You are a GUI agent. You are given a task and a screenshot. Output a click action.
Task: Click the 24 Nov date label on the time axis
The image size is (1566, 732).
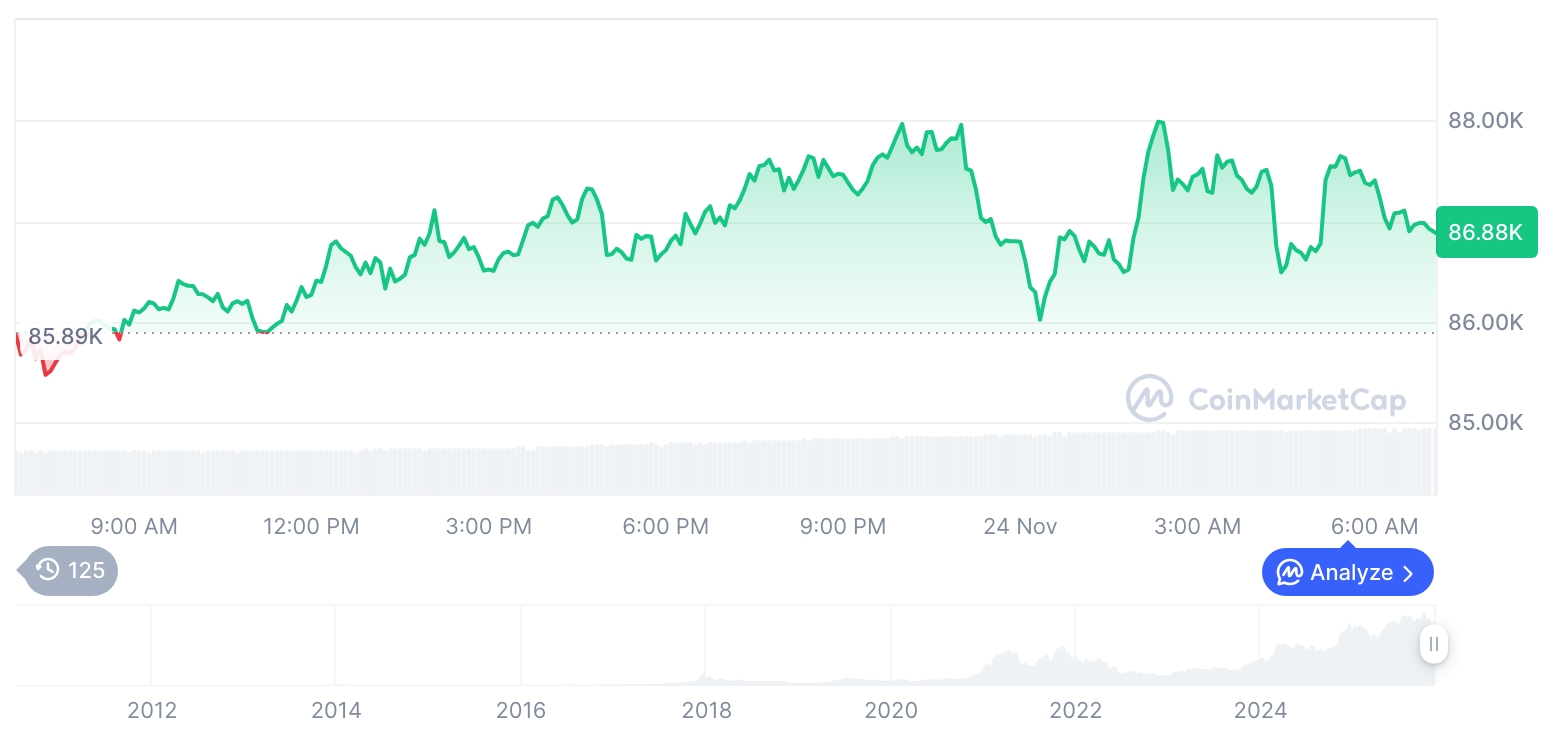coord(1020,526)
